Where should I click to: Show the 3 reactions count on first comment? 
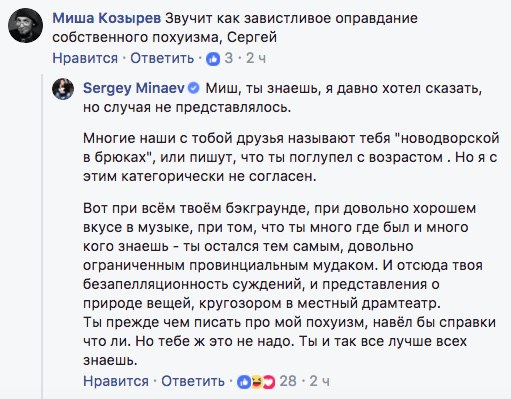(x=229, y=58)
